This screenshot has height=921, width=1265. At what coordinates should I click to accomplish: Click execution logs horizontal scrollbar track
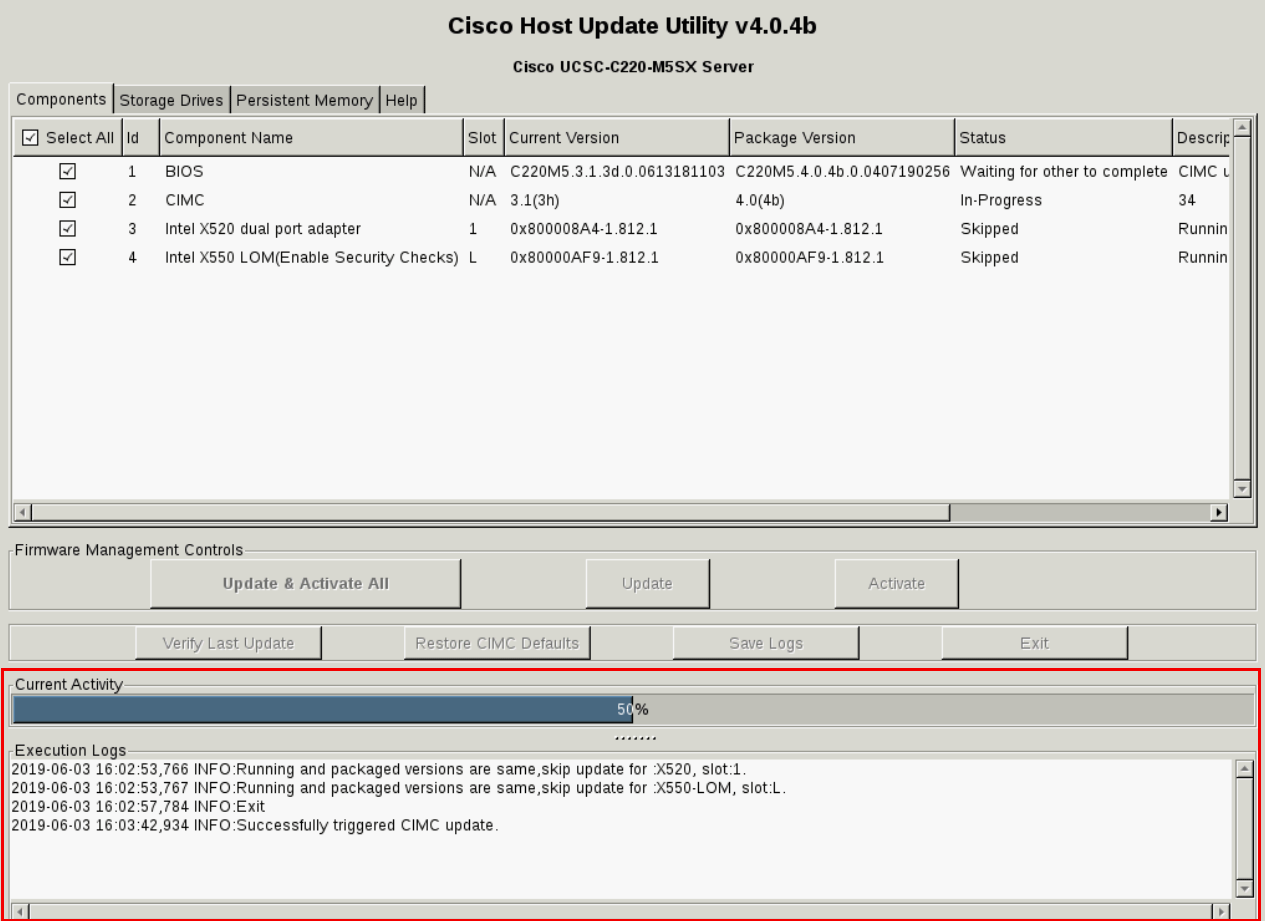[x=621, y=911]
